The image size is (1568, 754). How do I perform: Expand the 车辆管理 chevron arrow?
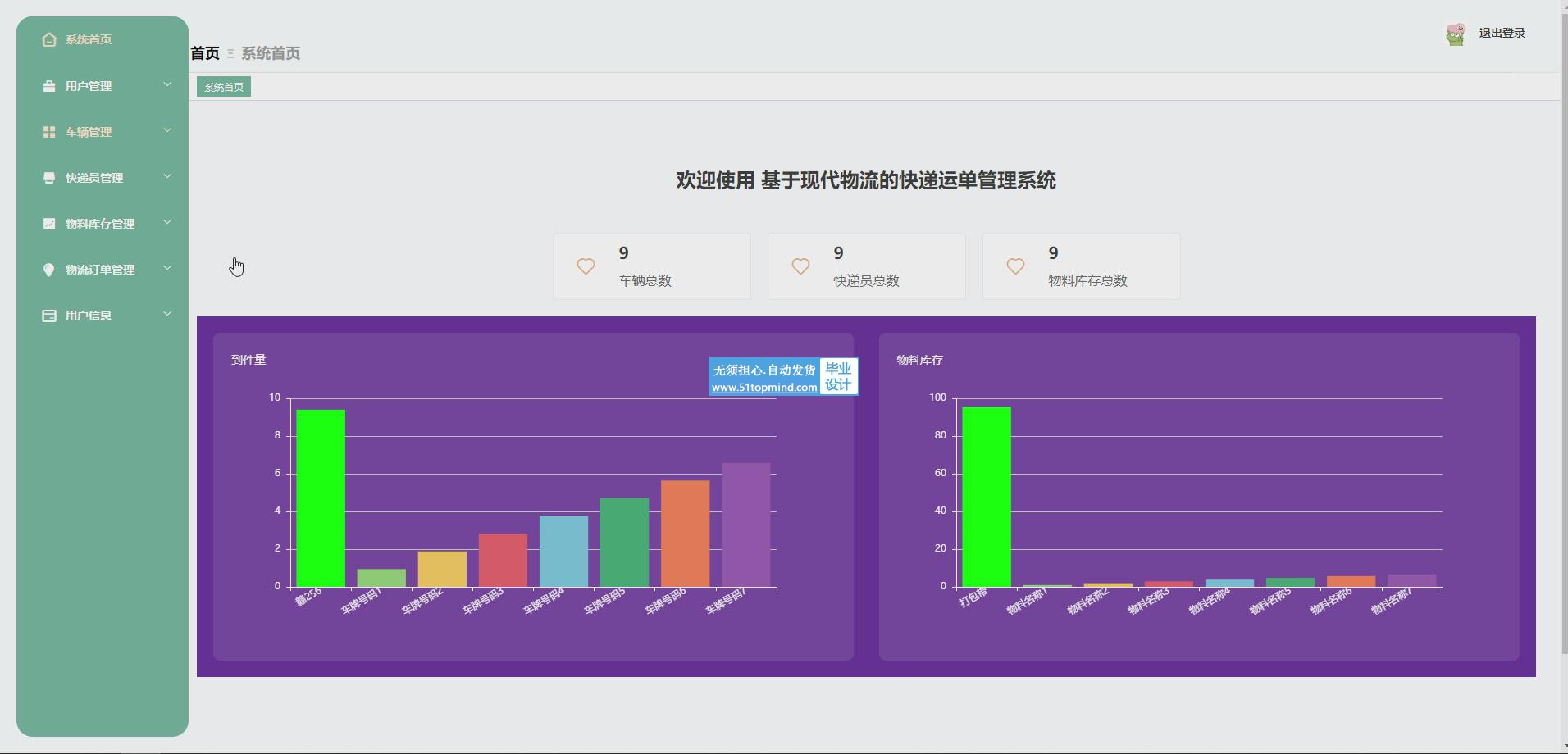tap(167, 130)
